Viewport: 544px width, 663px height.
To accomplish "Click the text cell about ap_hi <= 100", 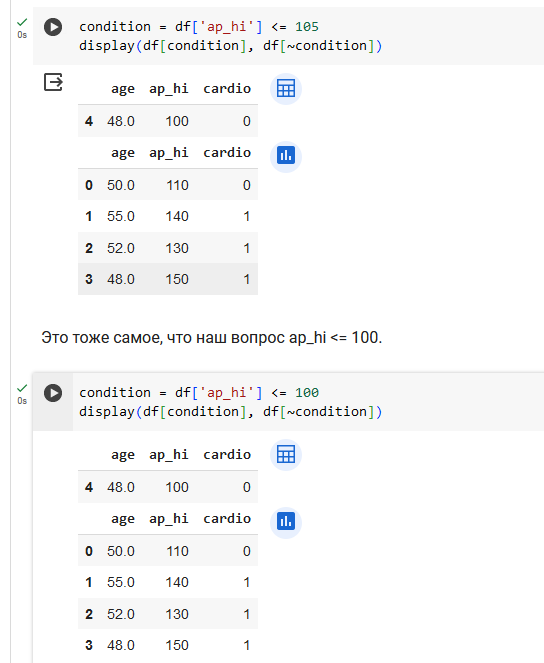I will coord(211,337).
